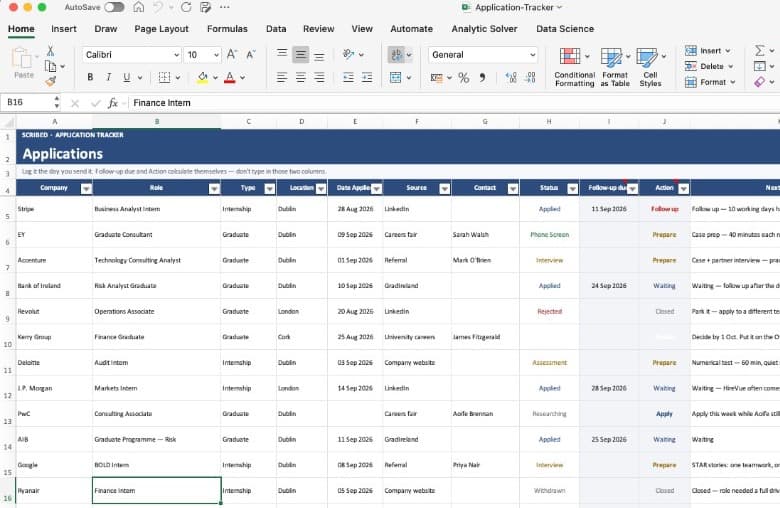Click the Comma Style icon
Viewport: 780px width, 508px height.
tap(482, 78)
